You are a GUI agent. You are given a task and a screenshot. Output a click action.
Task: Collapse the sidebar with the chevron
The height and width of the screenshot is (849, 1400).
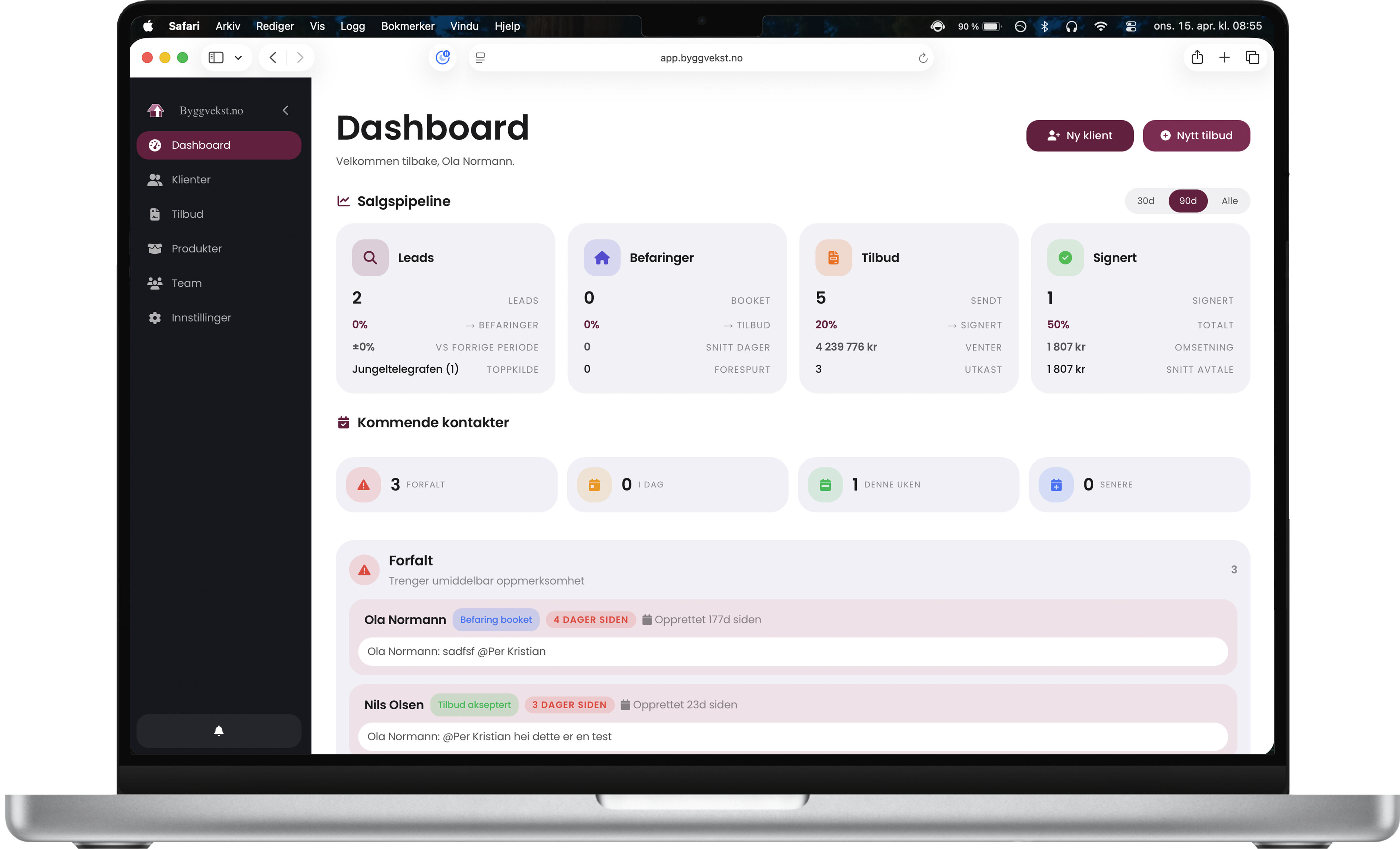pyautogui.click(x=285, y=110)
